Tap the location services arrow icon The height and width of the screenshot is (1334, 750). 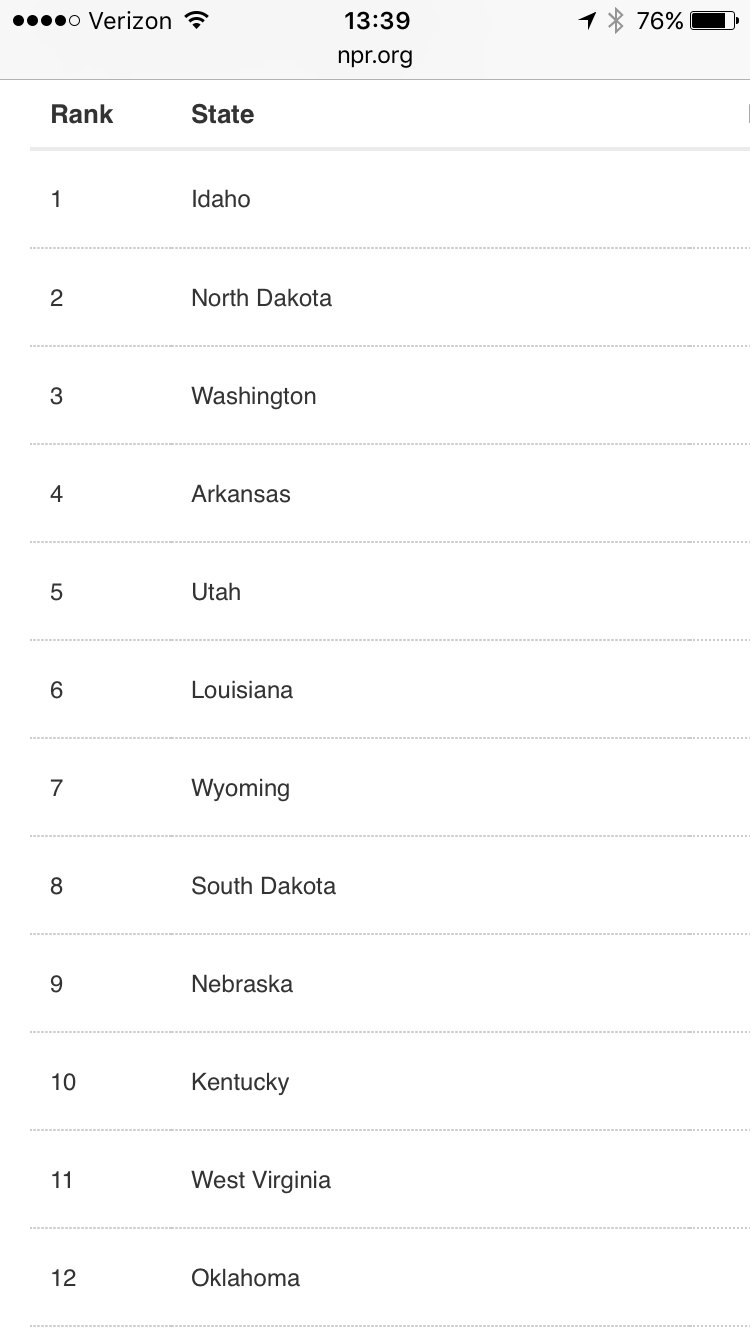coord(587,21)
